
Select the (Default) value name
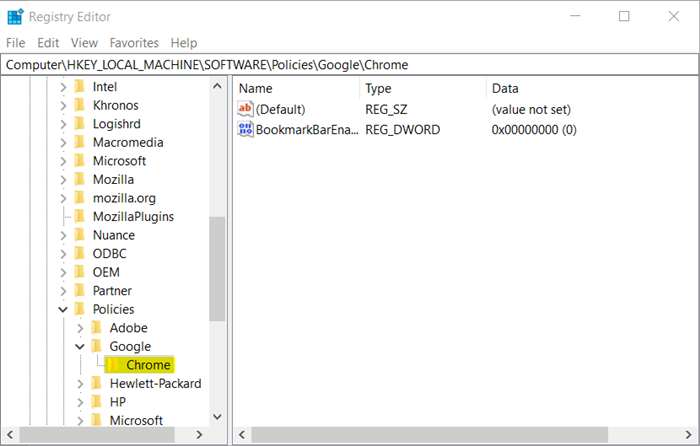pyautogui.click(x=280, y=109)
